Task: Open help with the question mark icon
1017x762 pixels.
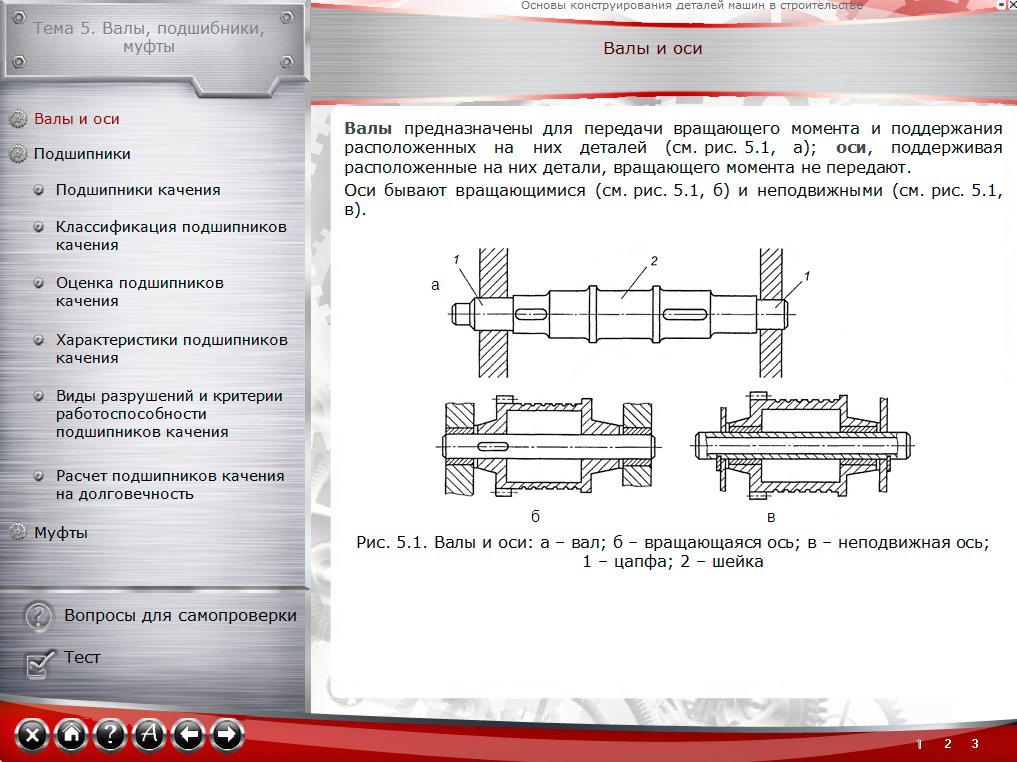Action: click(x=110, y=736)
